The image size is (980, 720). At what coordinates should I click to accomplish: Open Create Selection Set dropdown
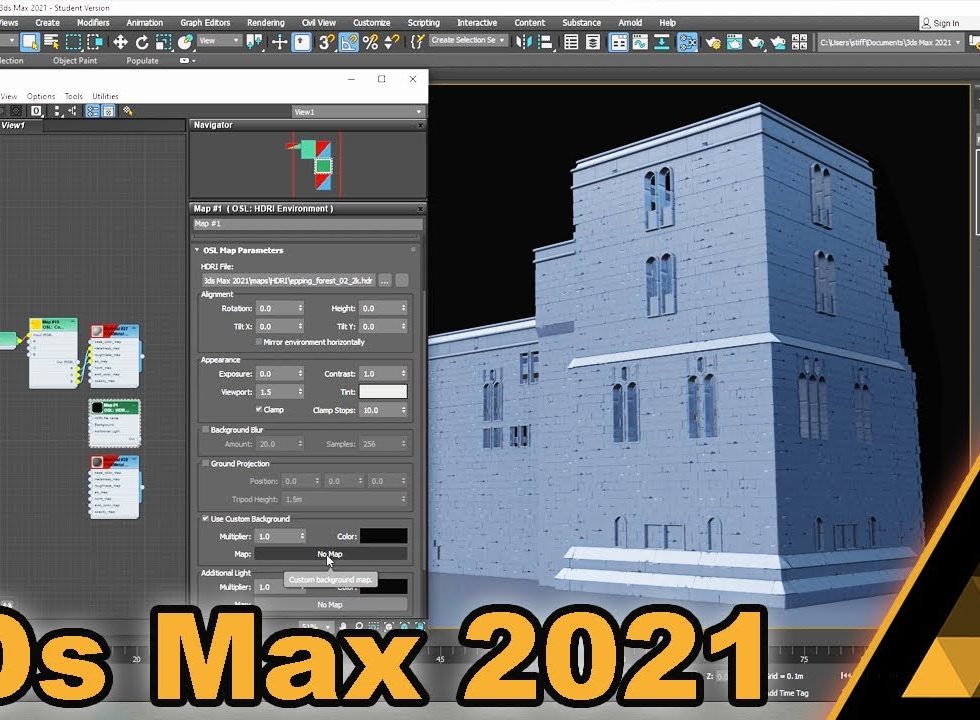click(x=468, y=41)
